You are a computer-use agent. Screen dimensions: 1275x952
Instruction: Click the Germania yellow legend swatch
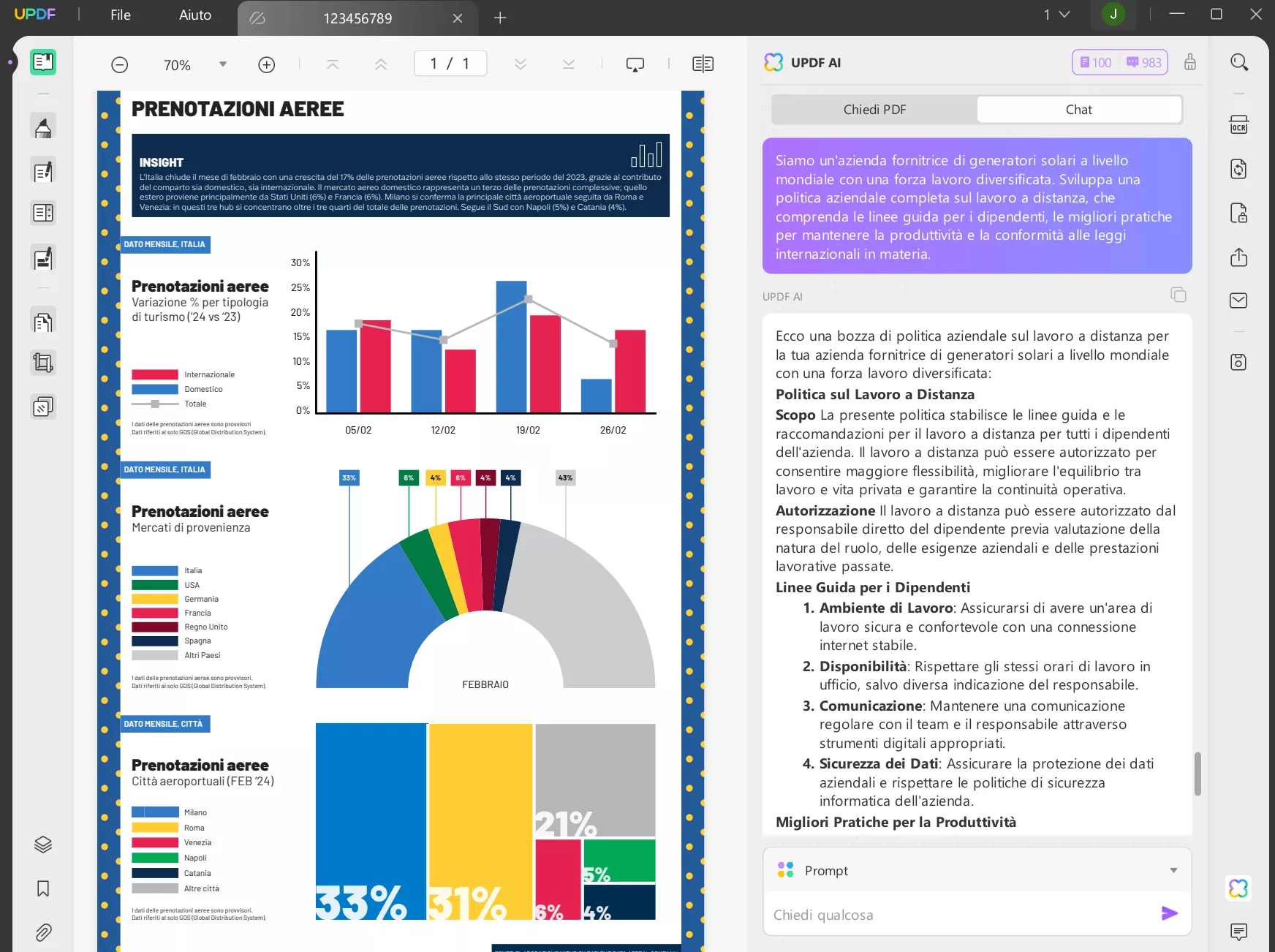click(x=155, y=599)
